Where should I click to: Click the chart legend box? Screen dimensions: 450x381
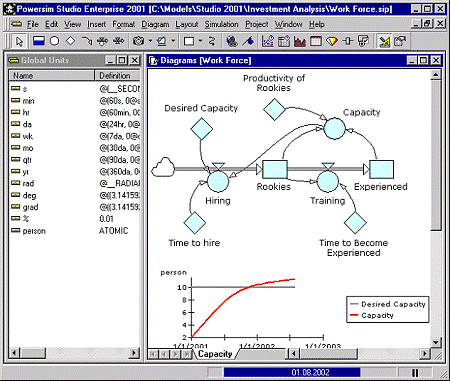pyautogui.click(x=388, y=309)
